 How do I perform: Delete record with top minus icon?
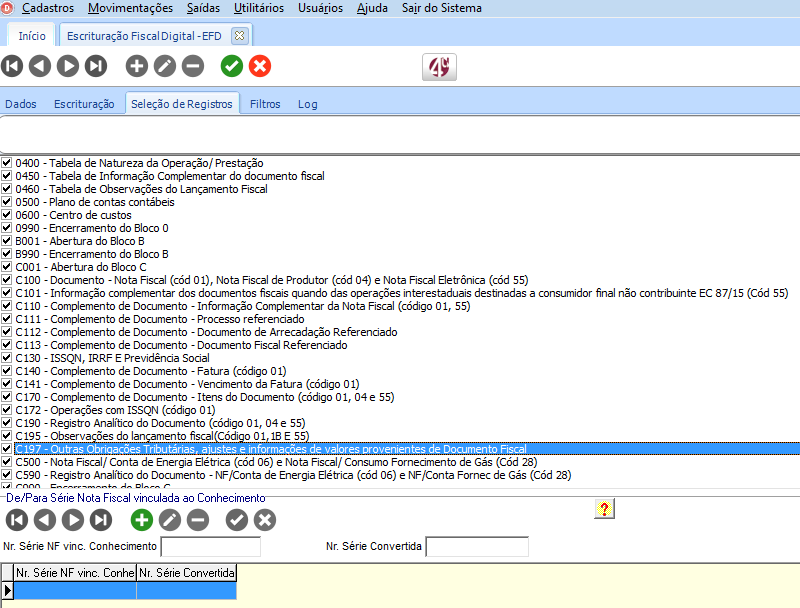193,66
